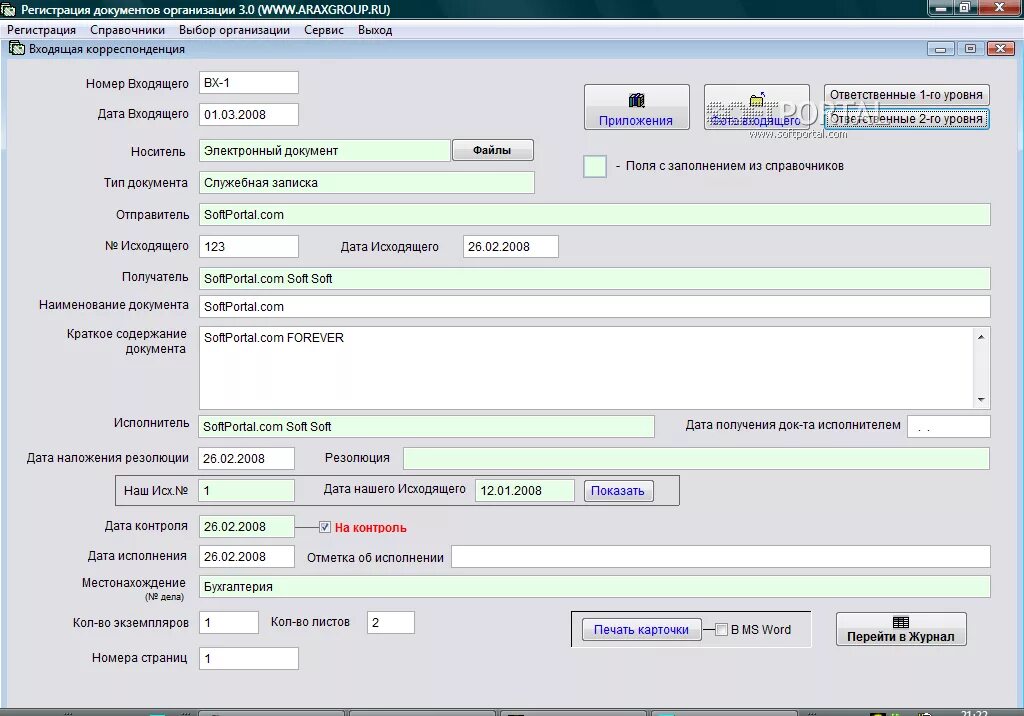Screen dimensions: 1024x716
Task: Click the green legend swatch for reference fields
Action: click(x=595, y=167)
